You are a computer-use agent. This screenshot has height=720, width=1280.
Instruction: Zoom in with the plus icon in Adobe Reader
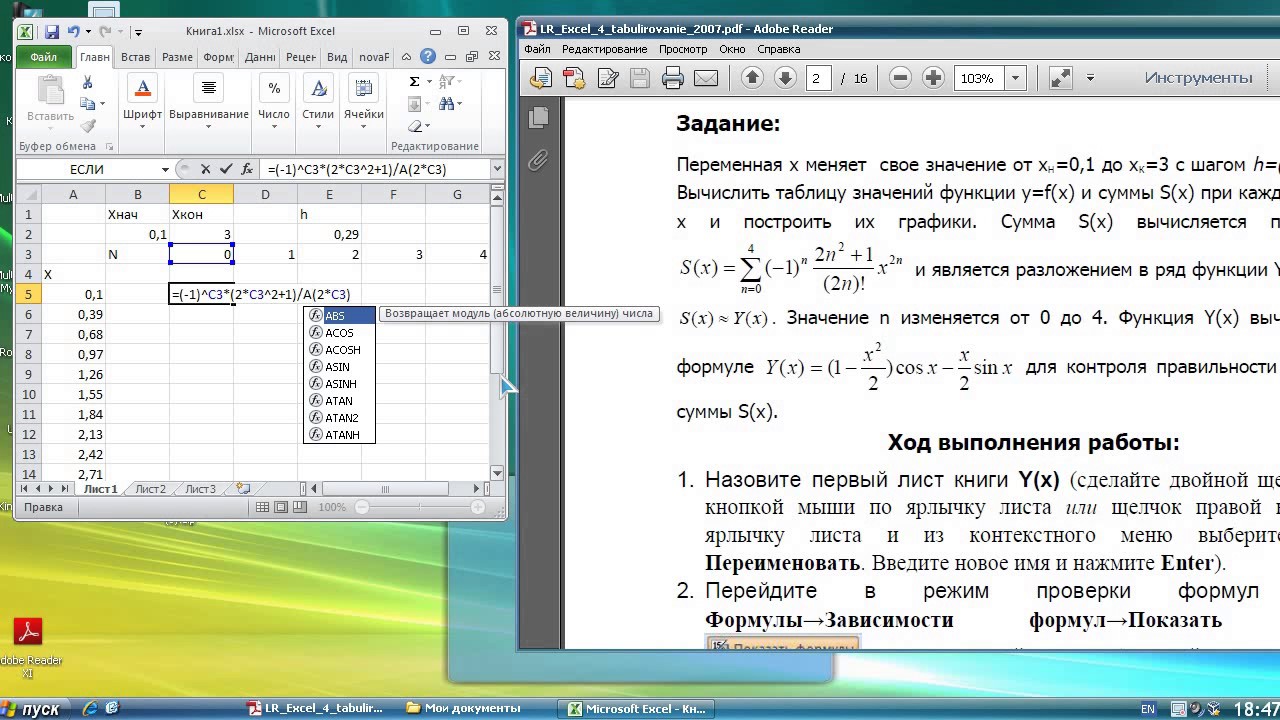[933, 78]
